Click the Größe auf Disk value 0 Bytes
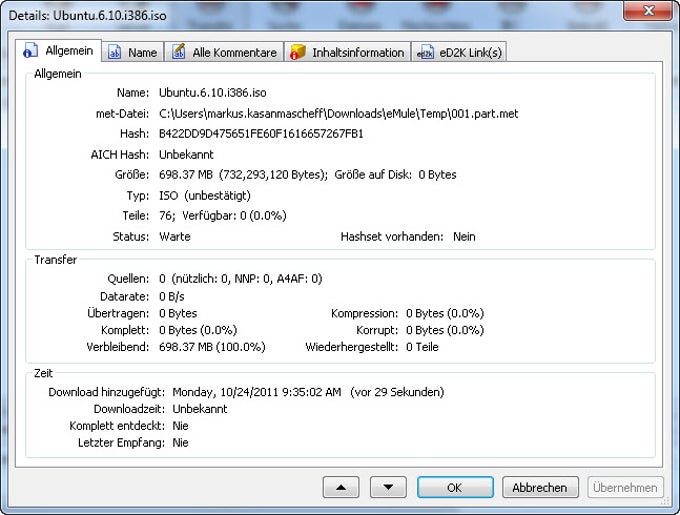Screen dimensions: 680x515 pos(437,175)
